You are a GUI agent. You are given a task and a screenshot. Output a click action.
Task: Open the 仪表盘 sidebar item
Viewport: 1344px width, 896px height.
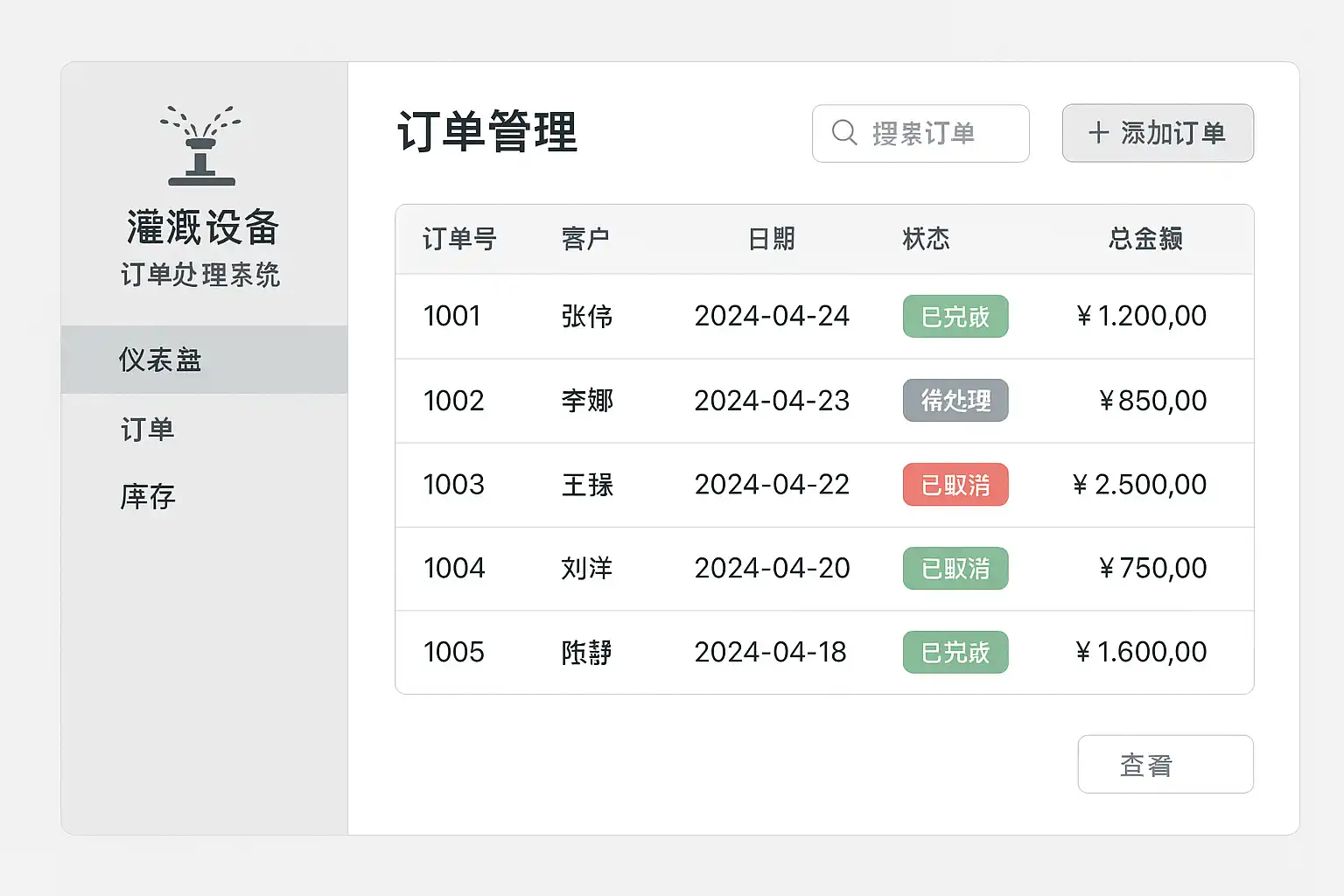161,360
